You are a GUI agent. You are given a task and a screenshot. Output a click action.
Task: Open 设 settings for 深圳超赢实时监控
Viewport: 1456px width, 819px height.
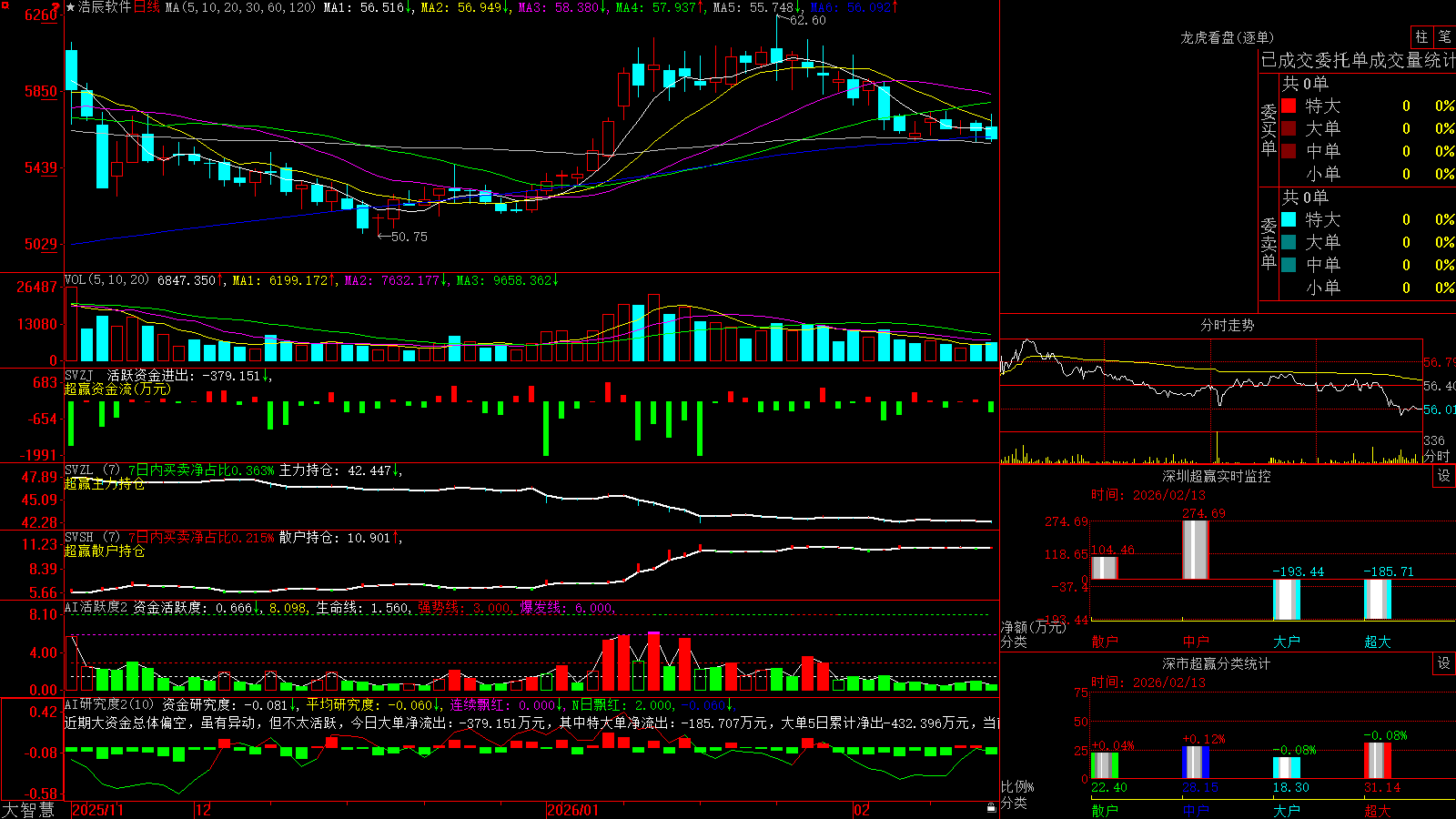click(1444, 476)
